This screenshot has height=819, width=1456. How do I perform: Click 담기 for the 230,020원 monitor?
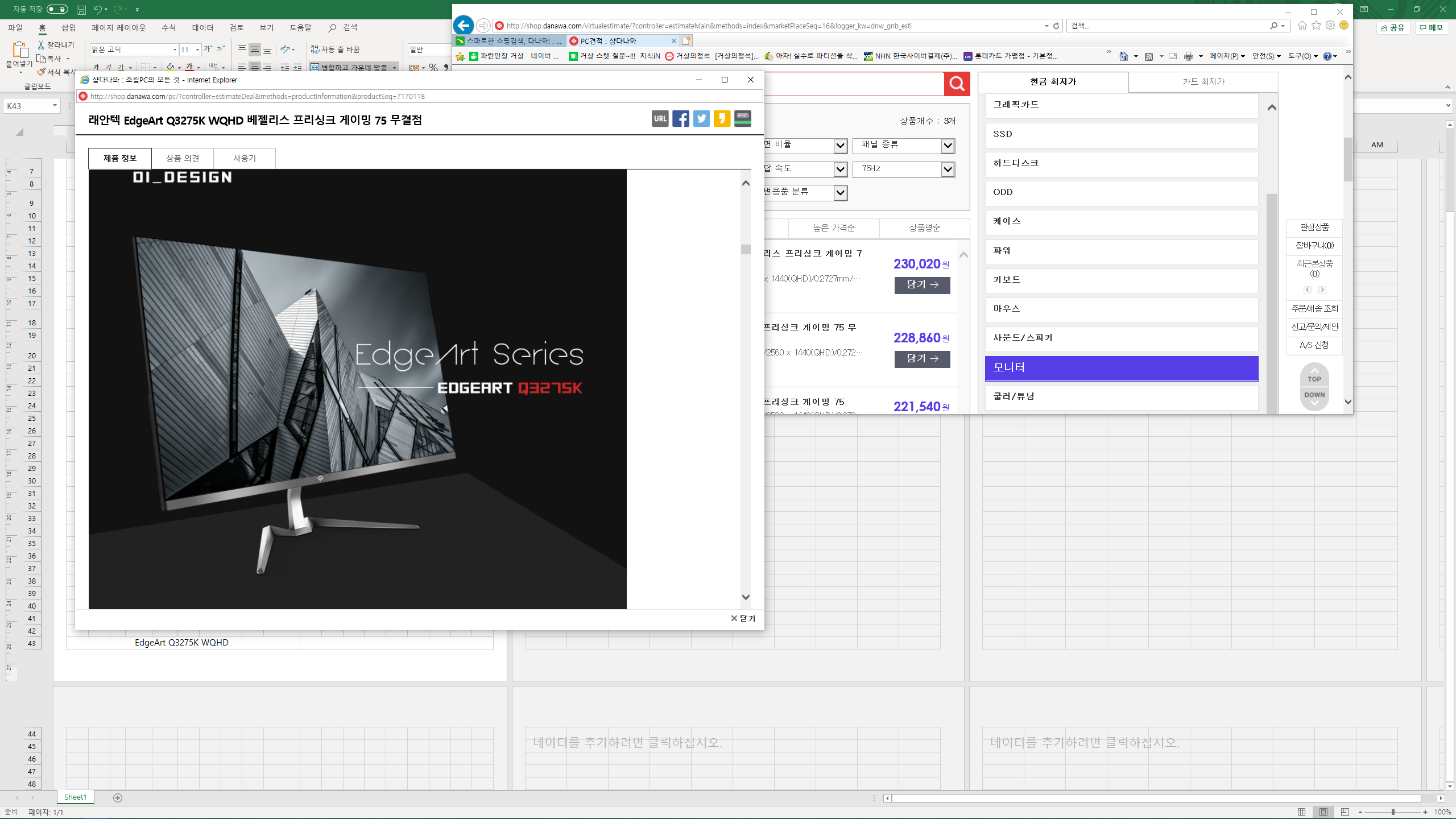922,285
